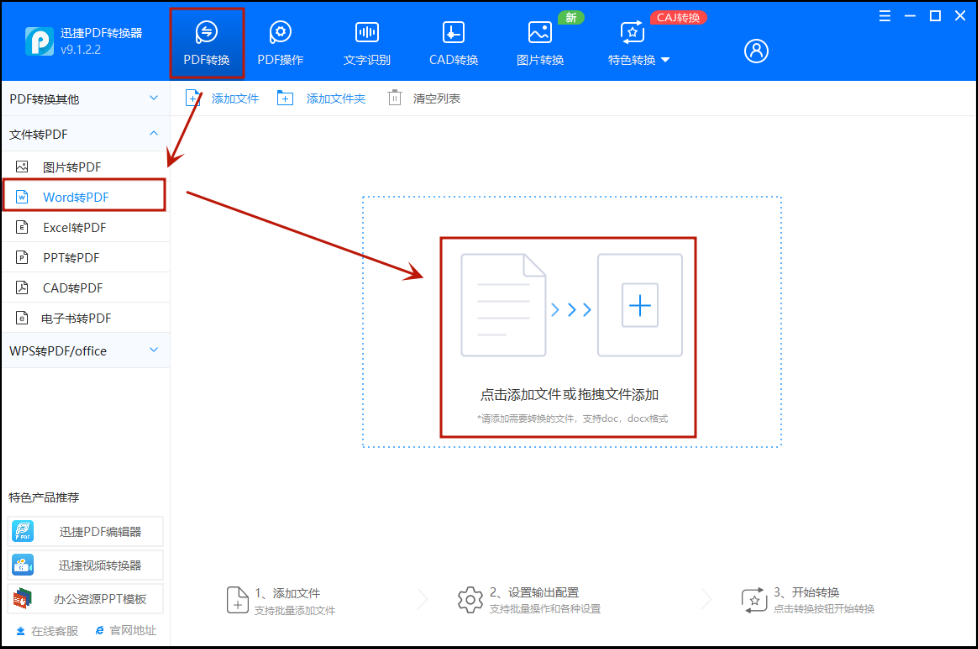Click the 图片转PDF image icon

(x=22, y=166)
